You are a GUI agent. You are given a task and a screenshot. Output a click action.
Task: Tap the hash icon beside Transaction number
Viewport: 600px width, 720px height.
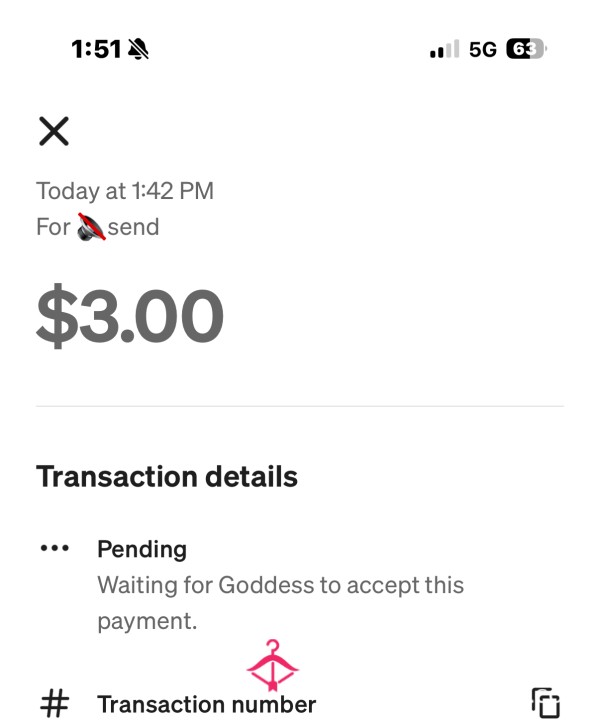pyautogui.click(x=55, y=703)
